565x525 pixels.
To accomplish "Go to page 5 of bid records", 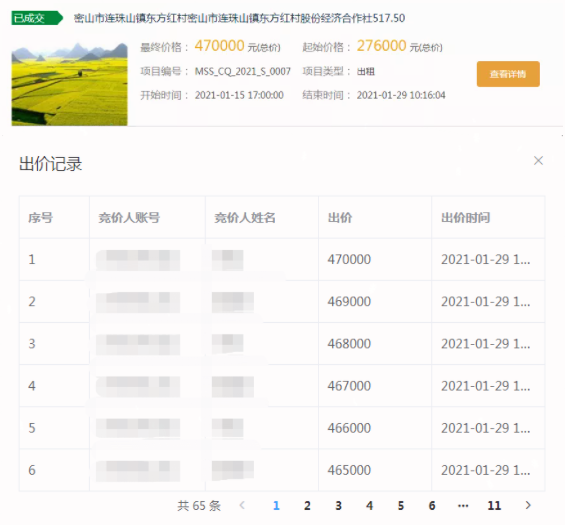I will pyautogui.click(x=401, y=505).
